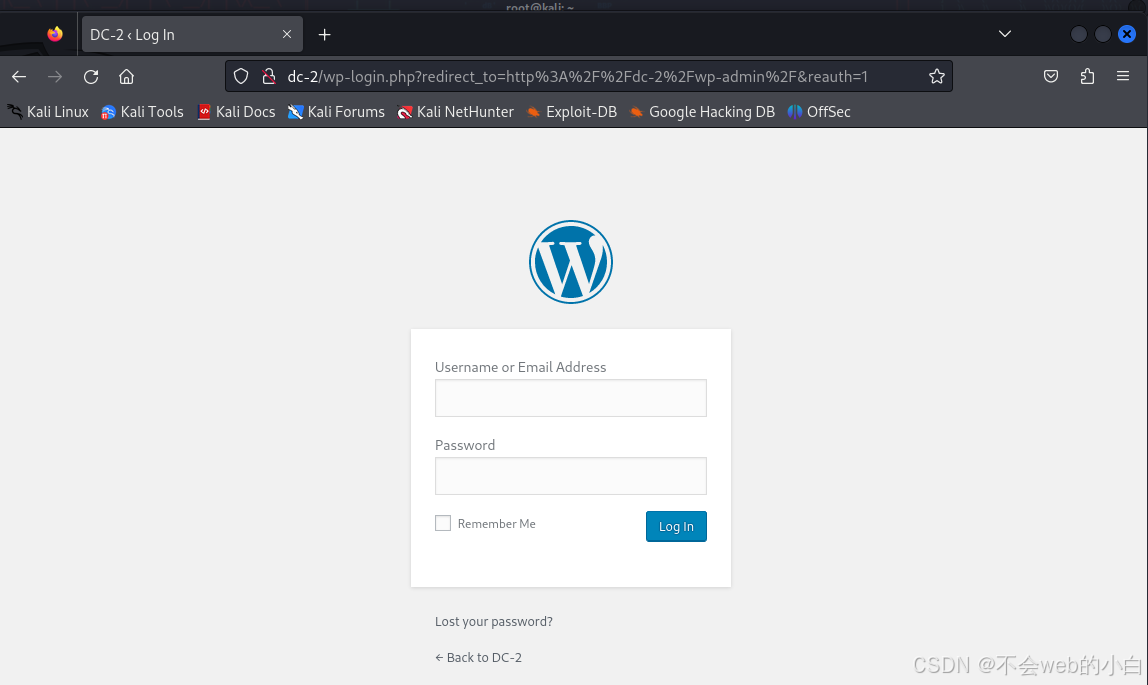Open the Exploit-DB bookmark
The height and width of the screenshot is (685, 1148).
pyautogui.click(x=572, y=112)
